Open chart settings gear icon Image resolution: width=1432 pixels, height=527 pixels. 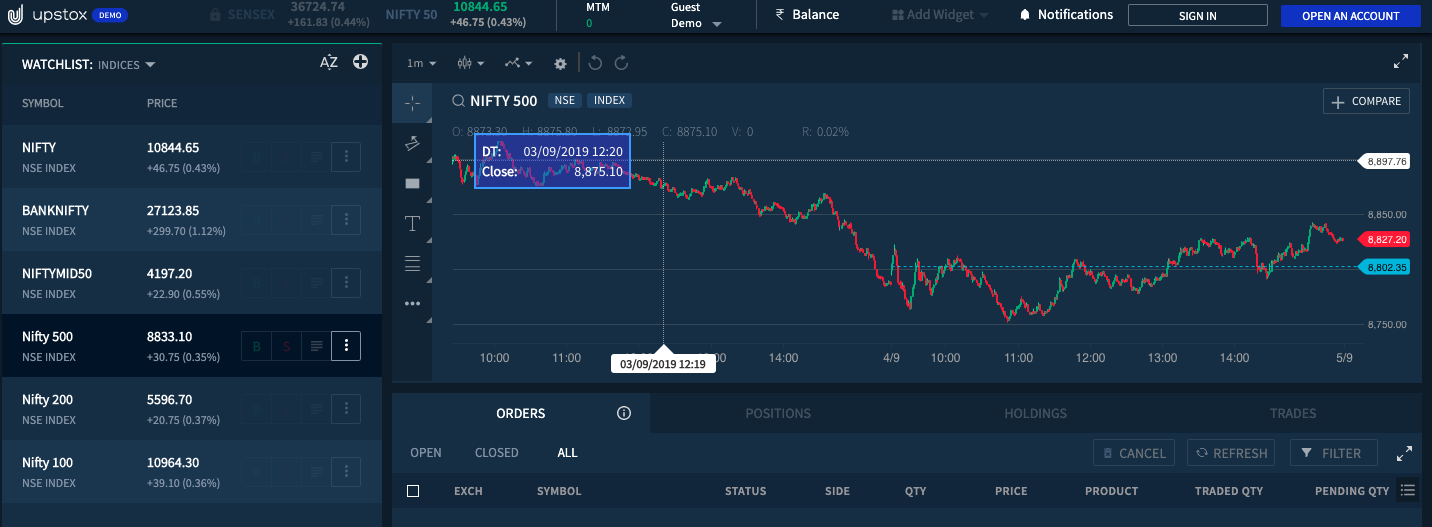pos(560,64)
